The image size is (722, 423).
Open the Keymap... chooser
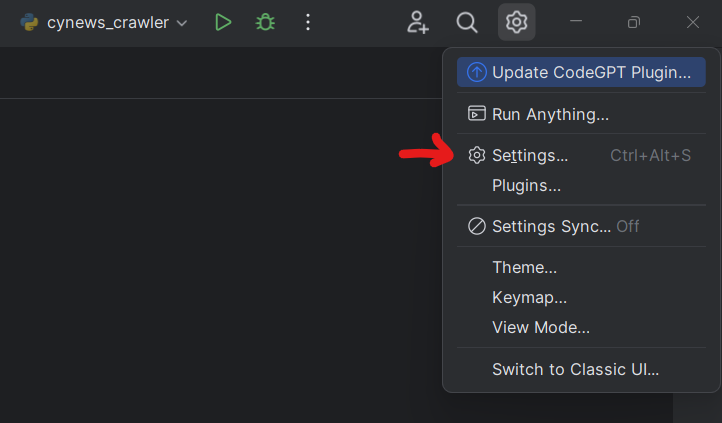coord(529,297)
